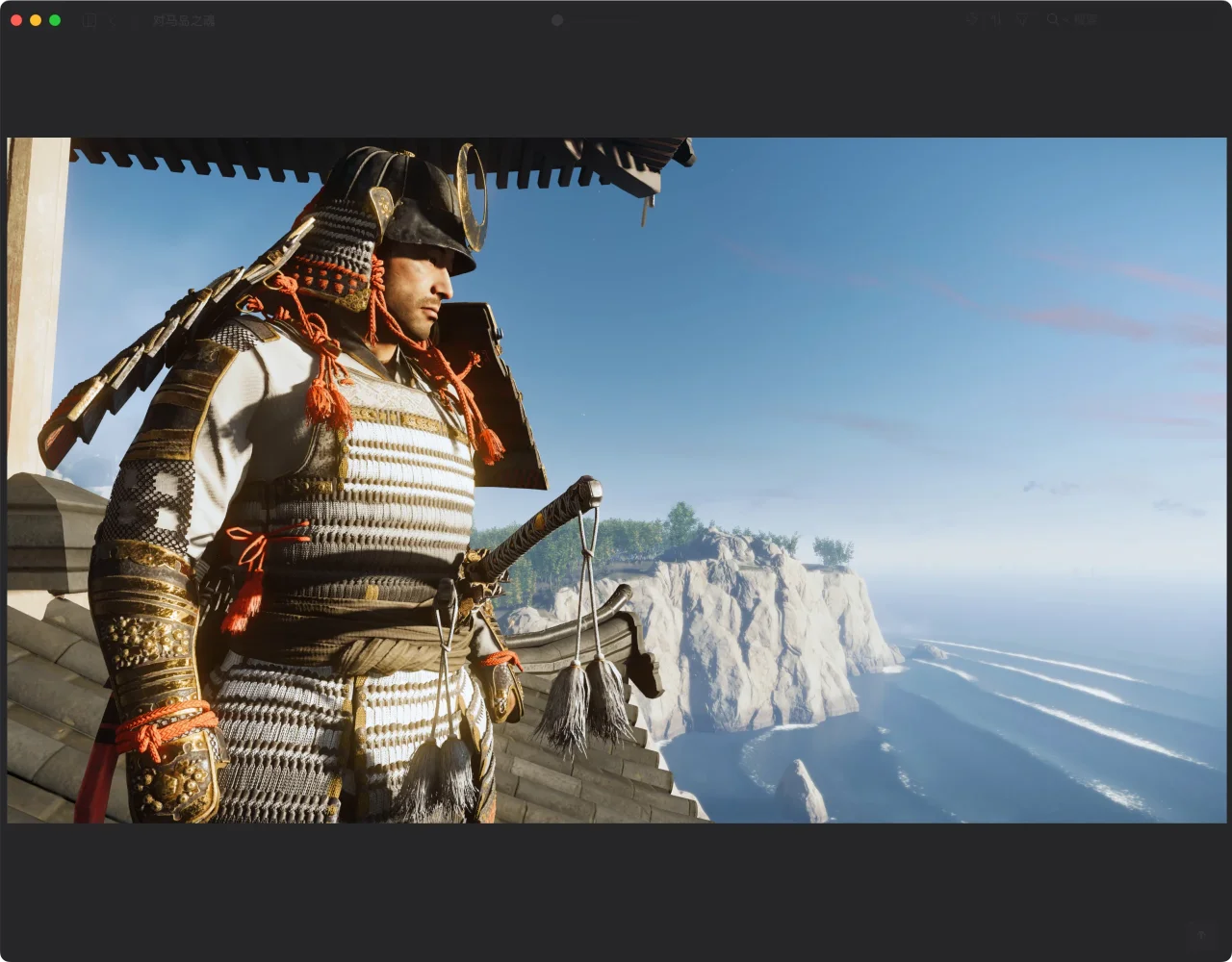
Task: Minimize the window with yellow button
Action: pyautogui.click(x=36, y=20)
